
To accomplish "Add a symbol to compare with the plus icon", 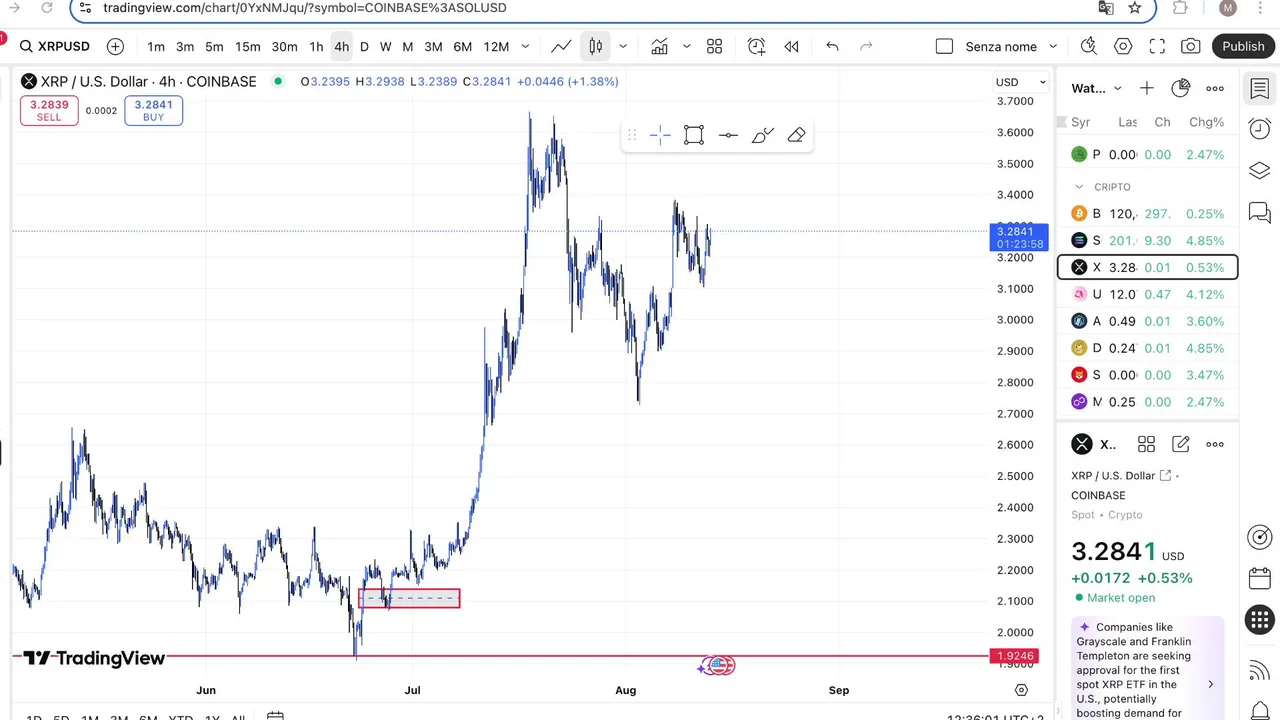I will pyautogui.click(x=115, y=46).
